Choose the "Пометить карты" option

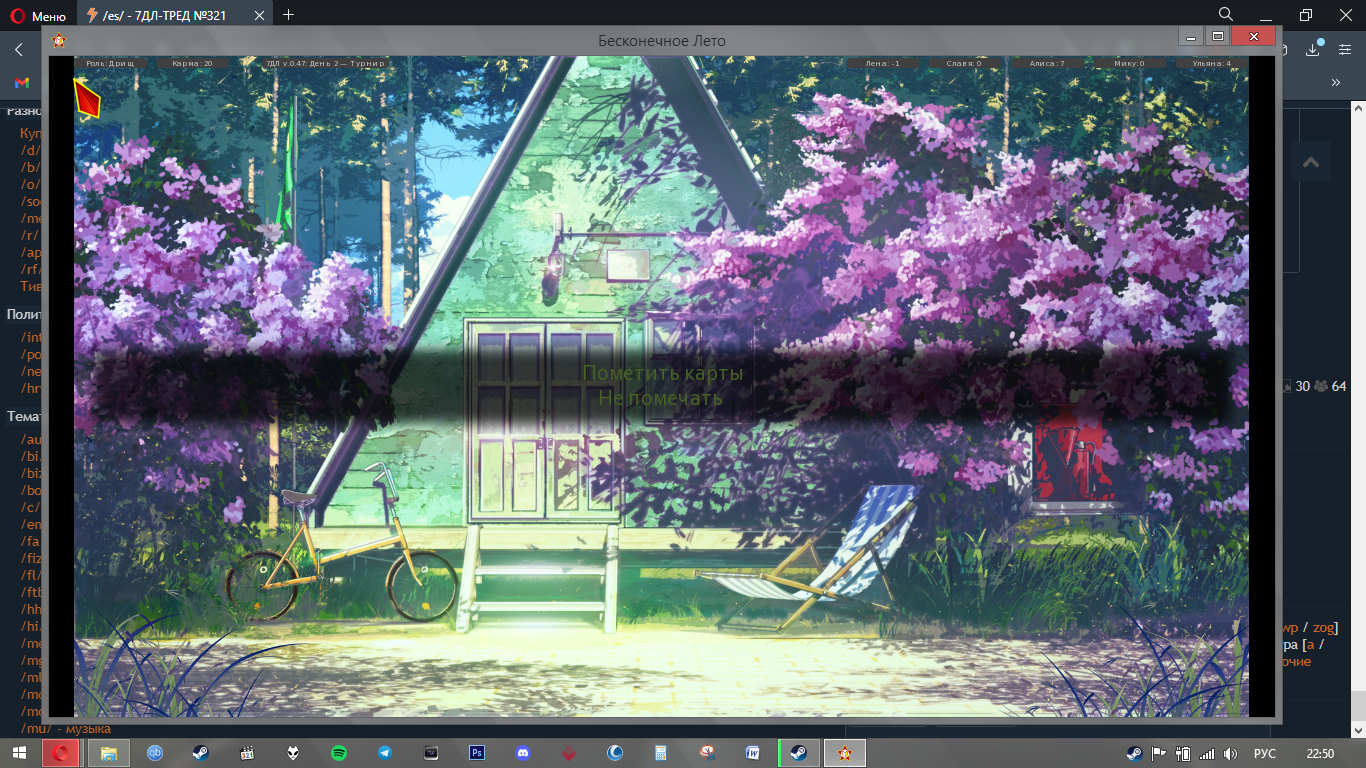click(662, 373)
